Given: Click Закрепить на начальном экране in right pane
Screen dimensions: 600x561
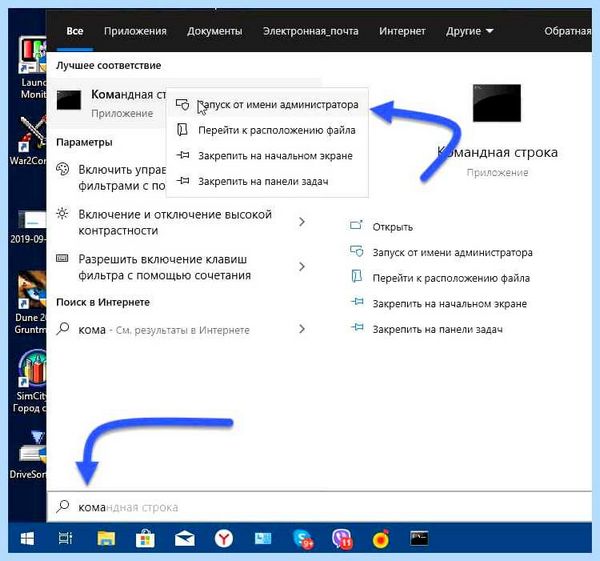Looking at the screenshot, I should [x=450, y=304].
